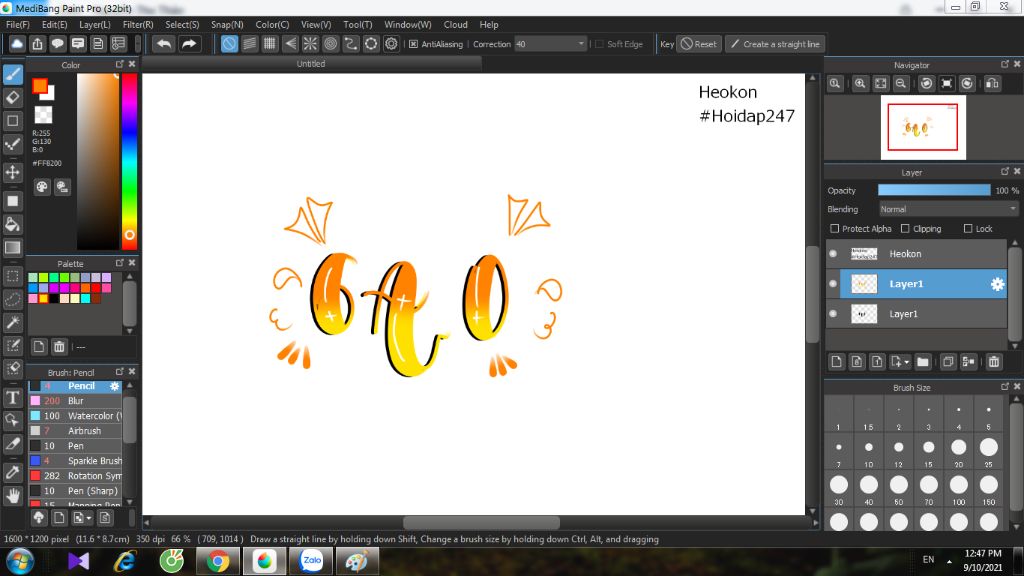Select the Sparkle Brush

coord(75,460)
